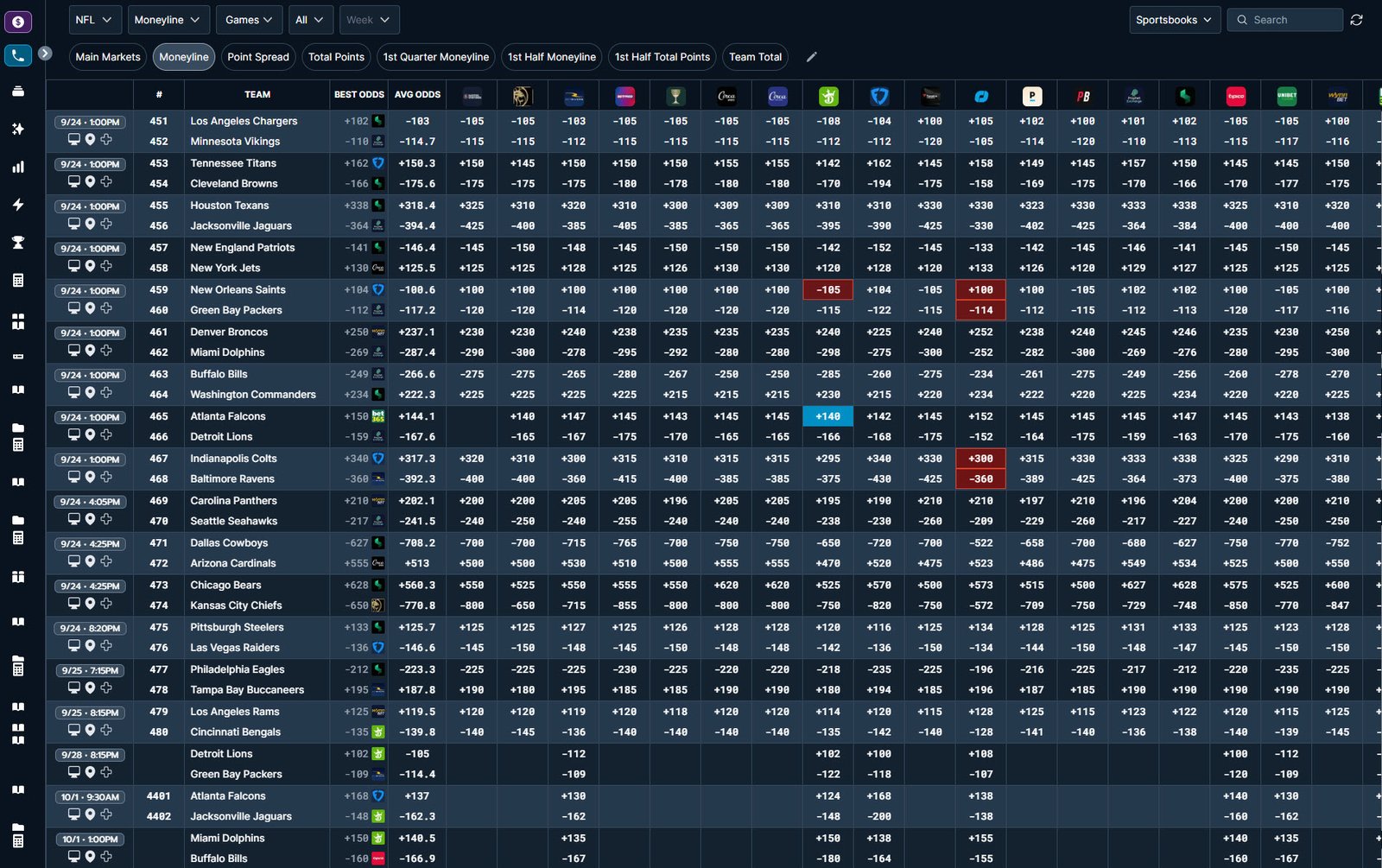Click the 9/25 · 8:15PM game time badge
This screenshot has width=1382, height=868.
pos(90,713)
